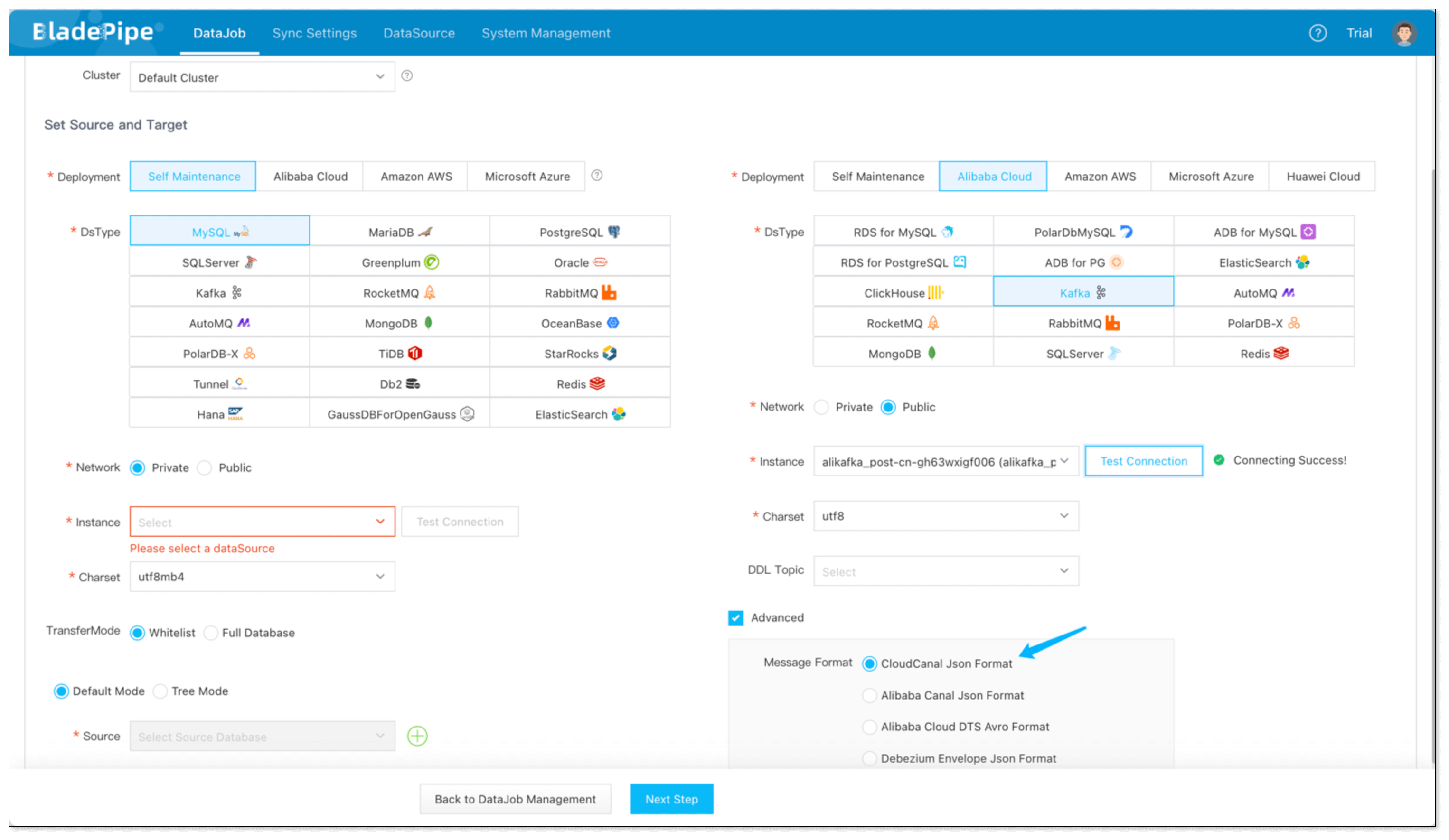This screenshot has height=840, width=1449.
Task: Choose MariaDB source database type
Action: pos(400,231)
